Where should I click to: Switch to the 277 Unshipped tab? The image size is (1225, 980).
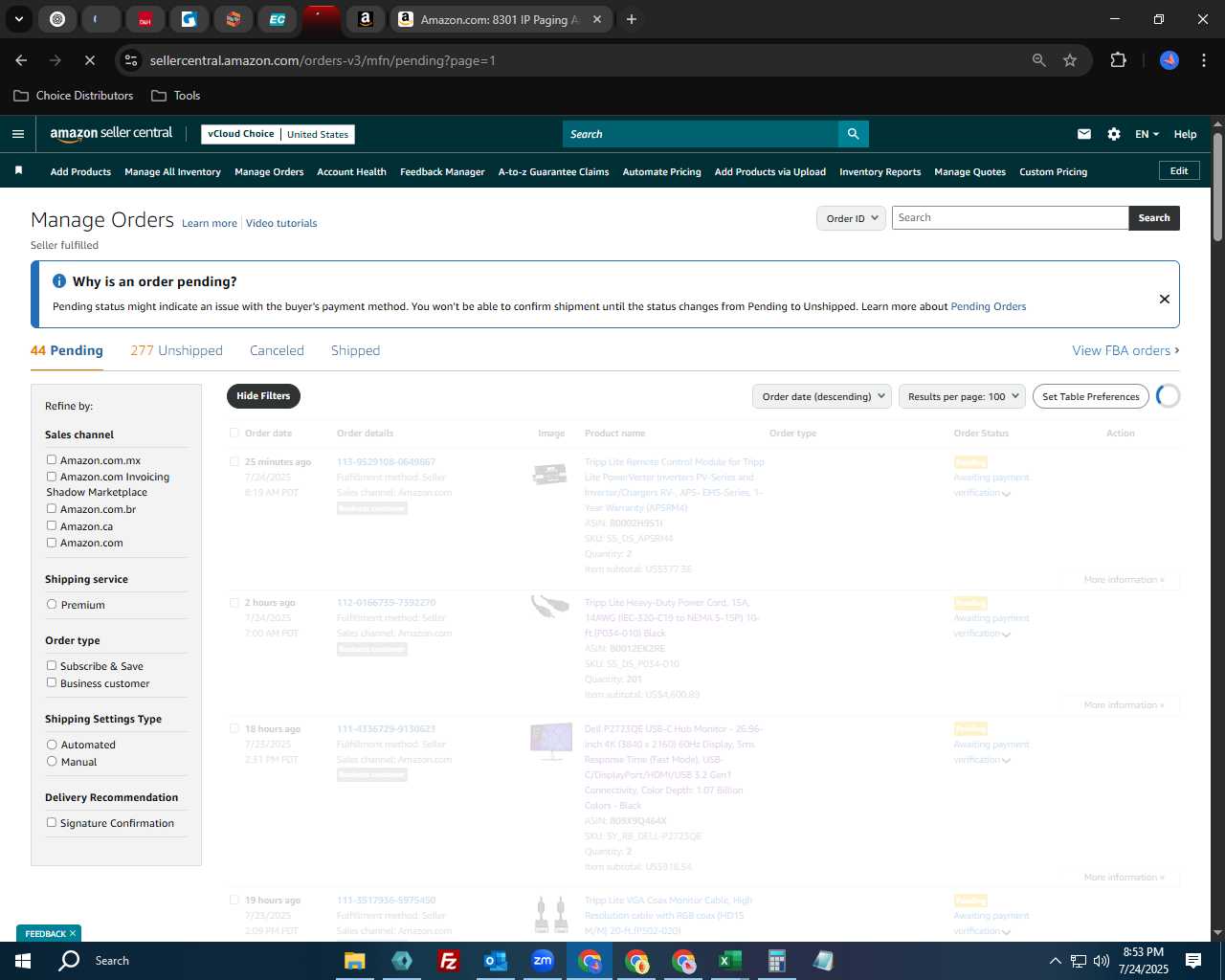click(x=176, y=350)
